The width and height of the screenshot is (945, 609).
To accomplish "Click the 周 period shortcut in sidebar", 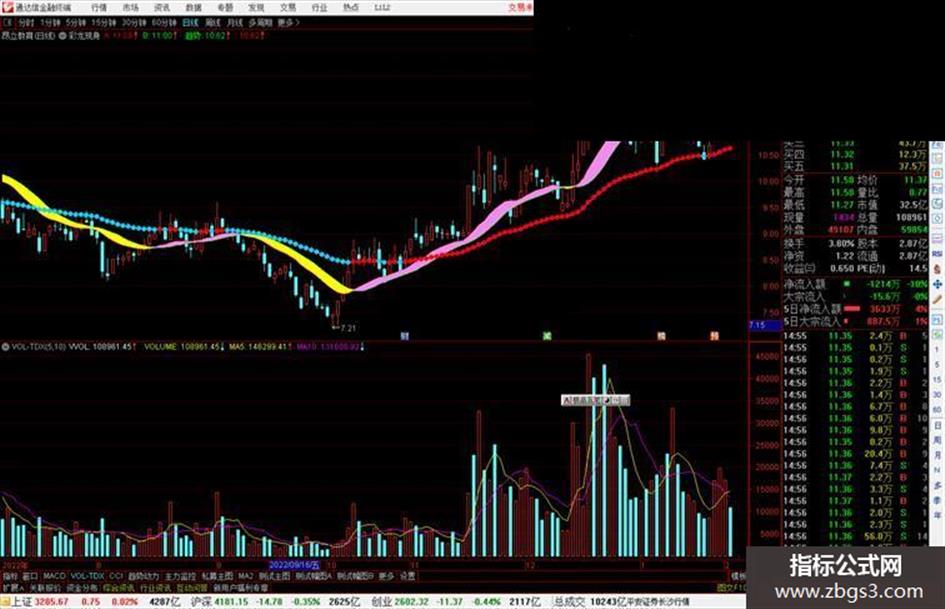I will pyautogui.click(x=937, y=440).
